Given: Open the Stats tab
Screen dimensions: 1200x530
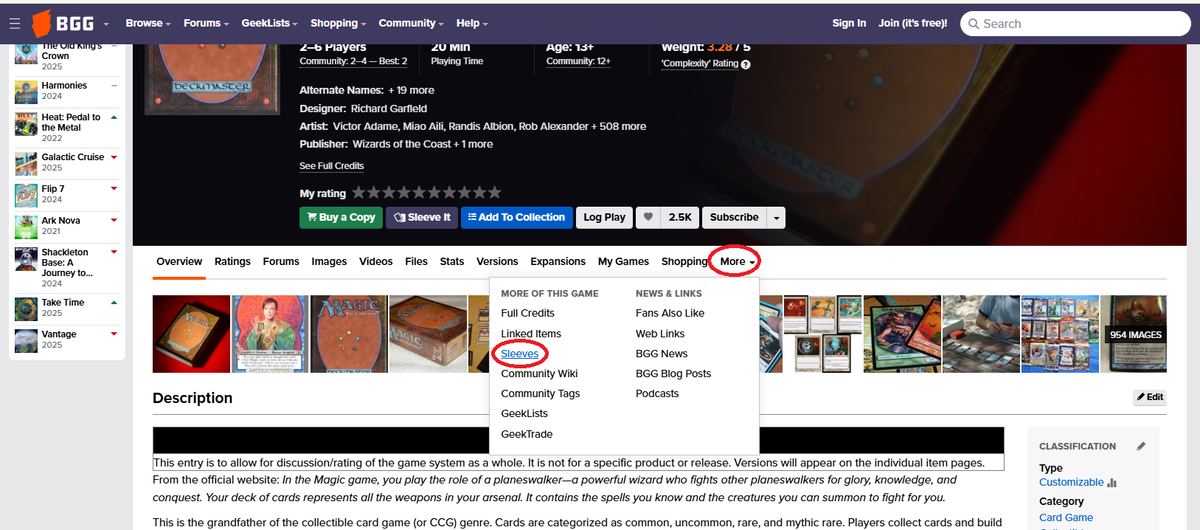Looking at the screenshot, I should (452, 262).
